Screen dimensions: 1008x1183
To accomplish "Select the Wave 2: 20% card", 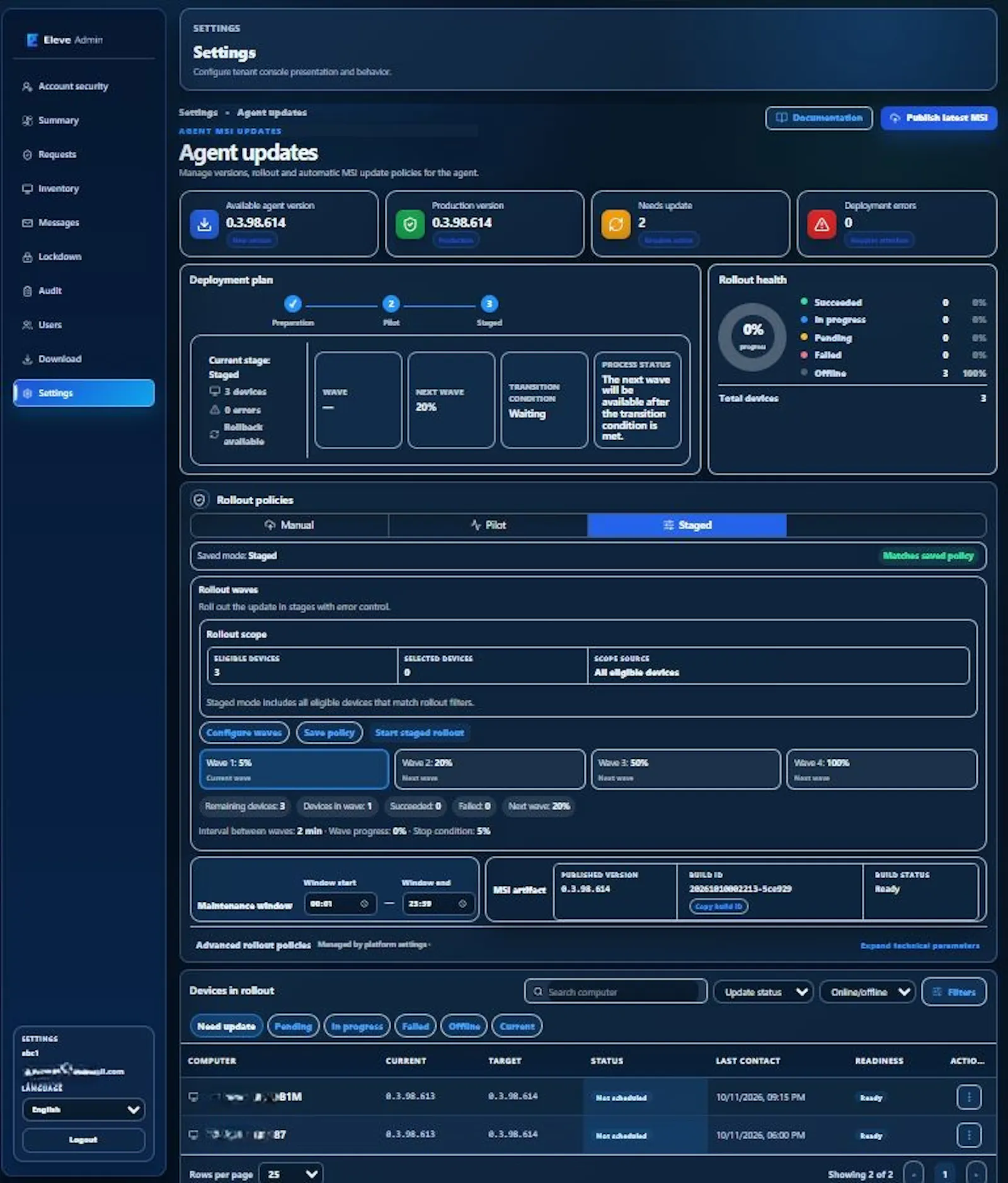I will (490, 770).
